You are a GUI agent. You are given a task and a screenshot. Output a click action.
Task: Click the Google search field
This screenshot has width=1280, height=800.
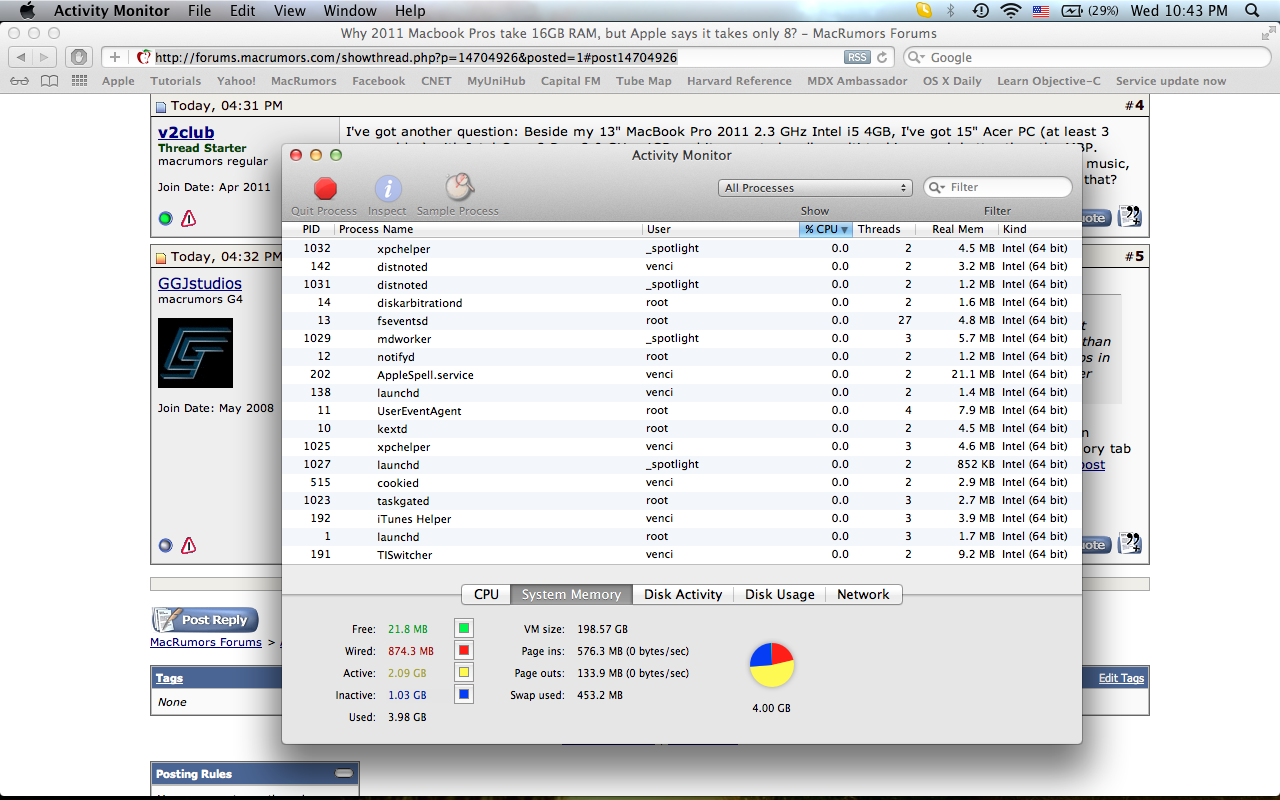(1087, 58)
